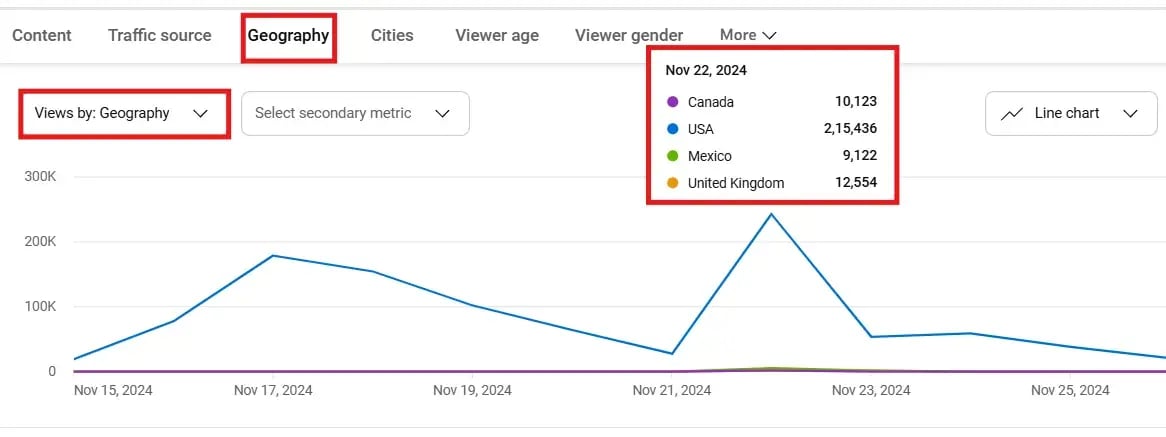The width and height of the screenshot is (1166, 437).
Task: Click the chevron beside More
Action: pyautogui.click(x=769, y=35)
